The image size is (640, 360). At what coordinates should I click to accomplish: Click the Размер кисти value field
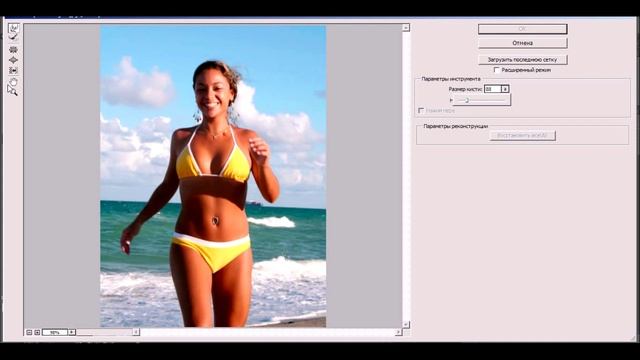point(493,89)
